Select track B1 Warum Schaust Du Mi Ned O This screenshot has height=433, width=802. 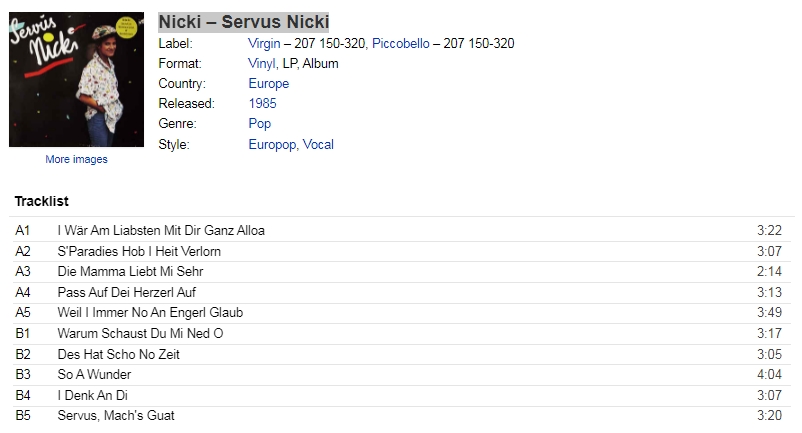402,333
